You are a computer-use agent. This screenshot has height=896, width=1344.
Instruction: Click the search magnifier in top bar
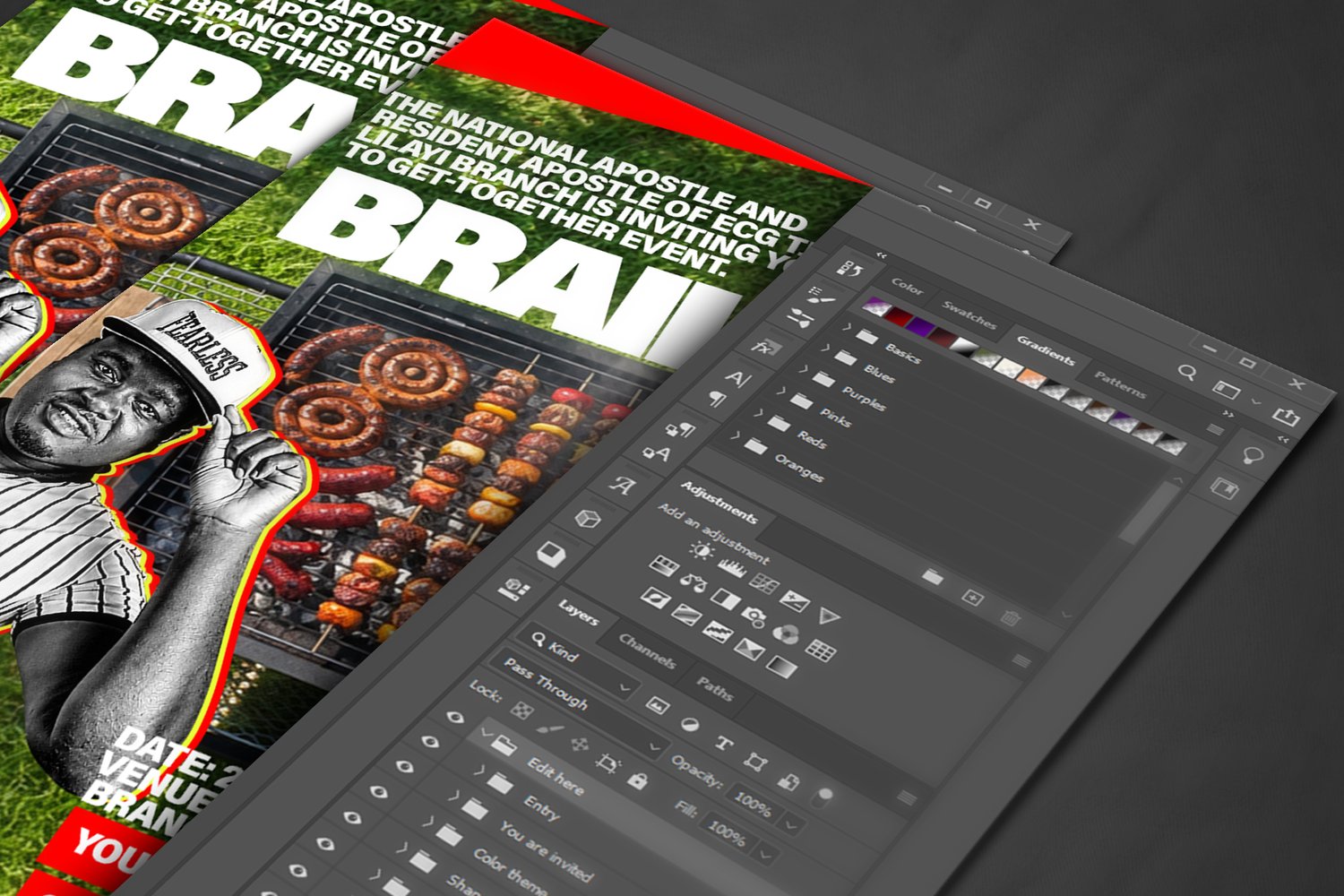tap(1187, 372)
